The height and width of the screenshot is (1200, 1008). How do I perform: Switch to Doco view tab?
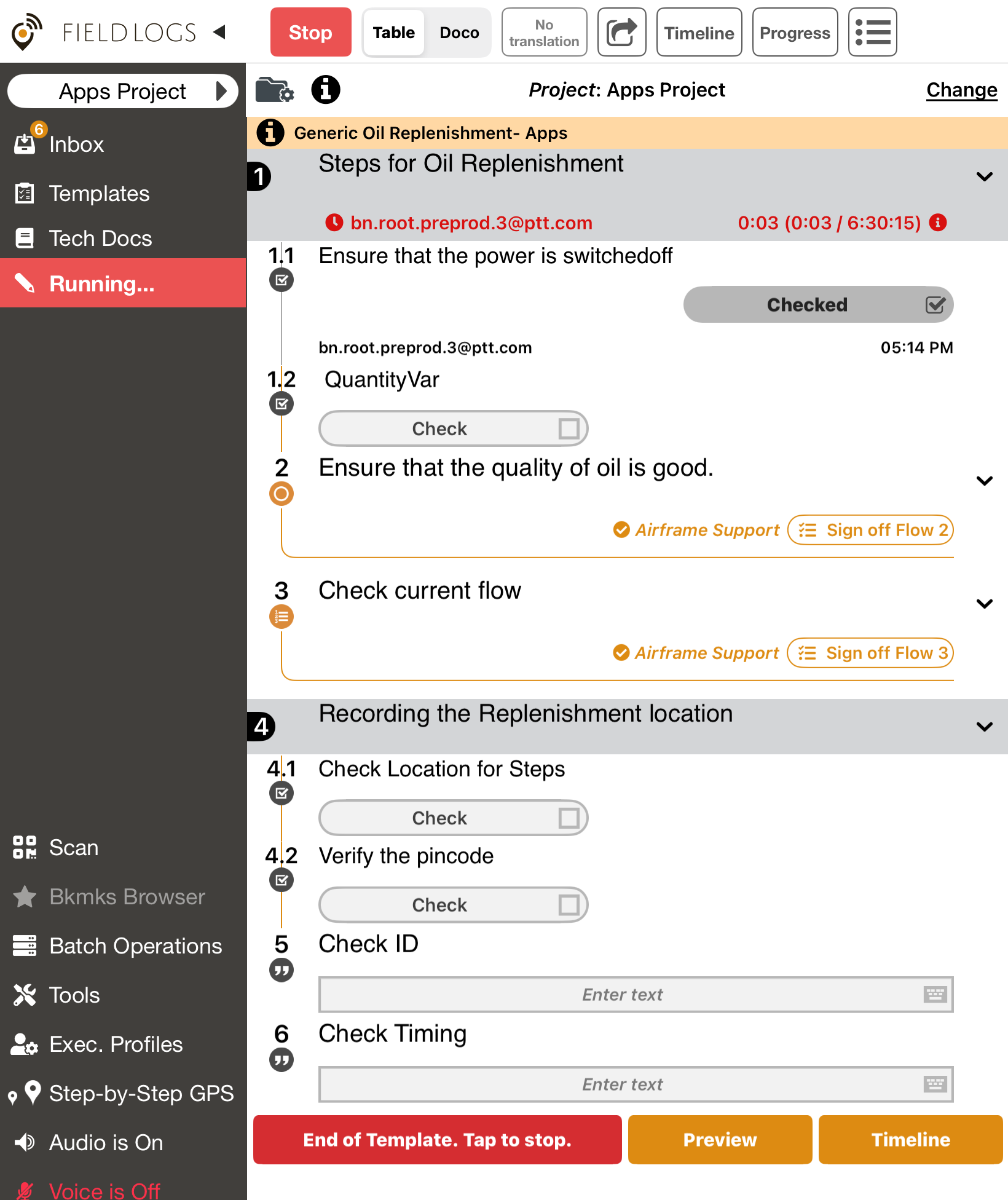pos(459,33)
